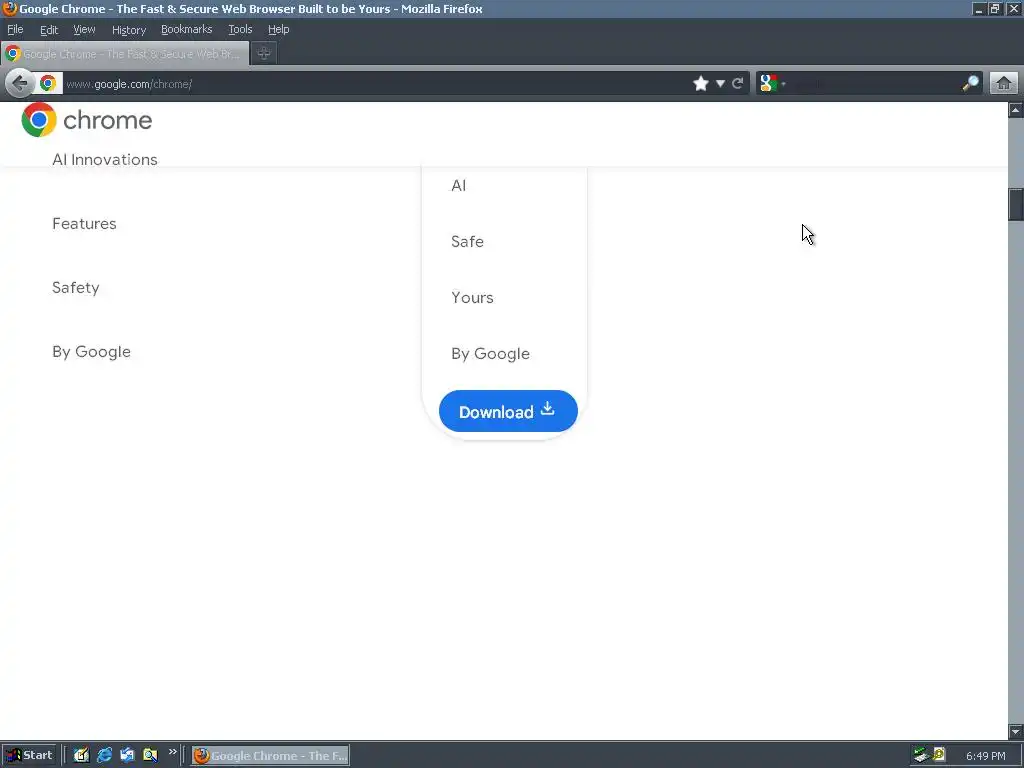
Task: Open the View menu
Action: click(x=84, y=29)
